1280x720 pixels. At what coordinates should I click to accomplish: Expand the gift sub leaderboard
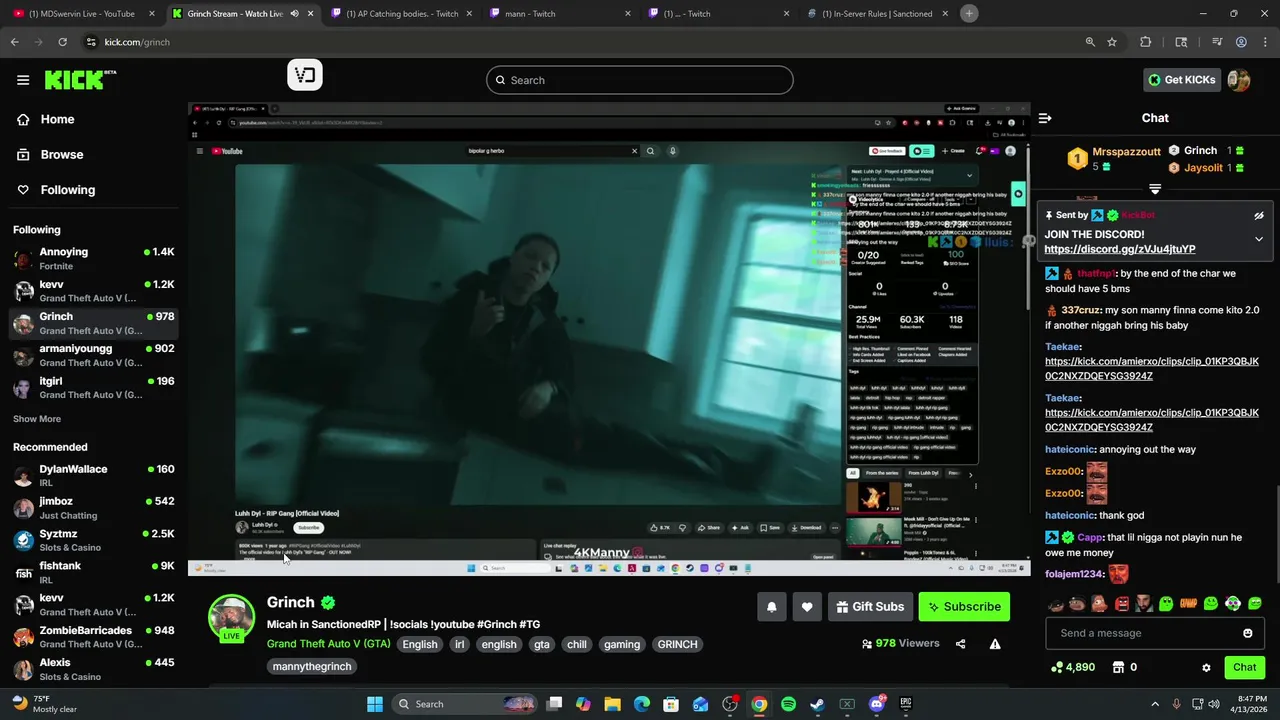[x=1155, y=189]
